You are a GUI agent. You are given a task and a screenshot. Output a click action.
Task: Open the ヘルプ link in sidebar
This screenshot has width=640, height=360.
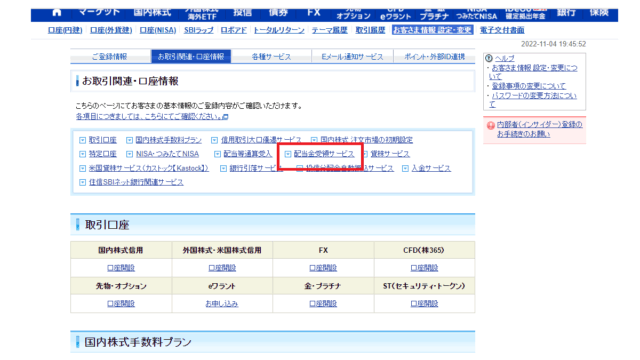click(x=505, y=58)
